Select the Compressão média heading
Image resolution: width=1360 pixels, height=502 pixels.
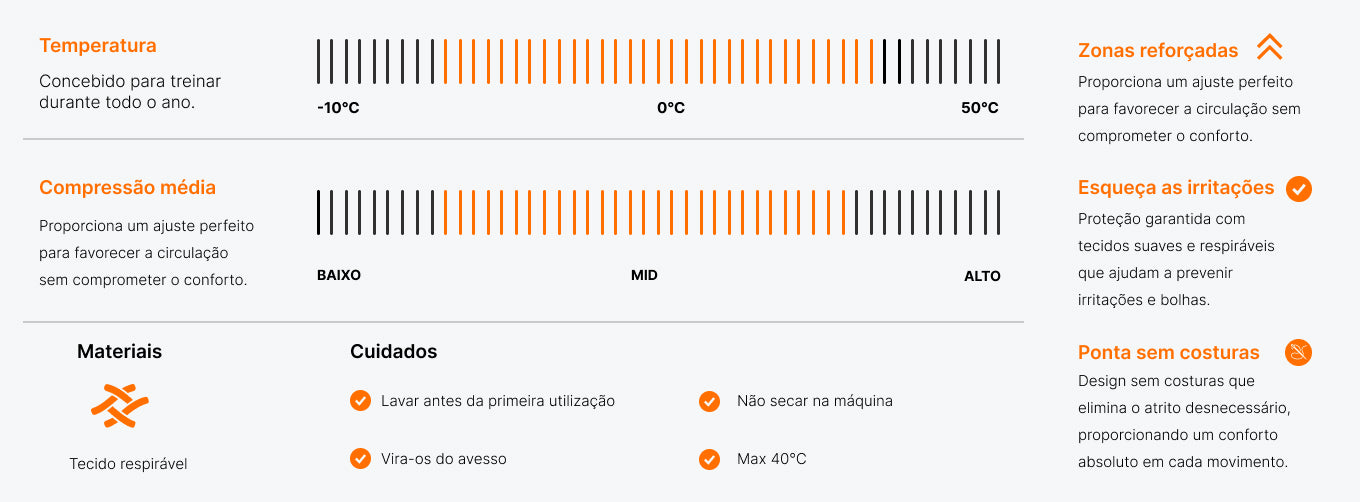[127, 188]
